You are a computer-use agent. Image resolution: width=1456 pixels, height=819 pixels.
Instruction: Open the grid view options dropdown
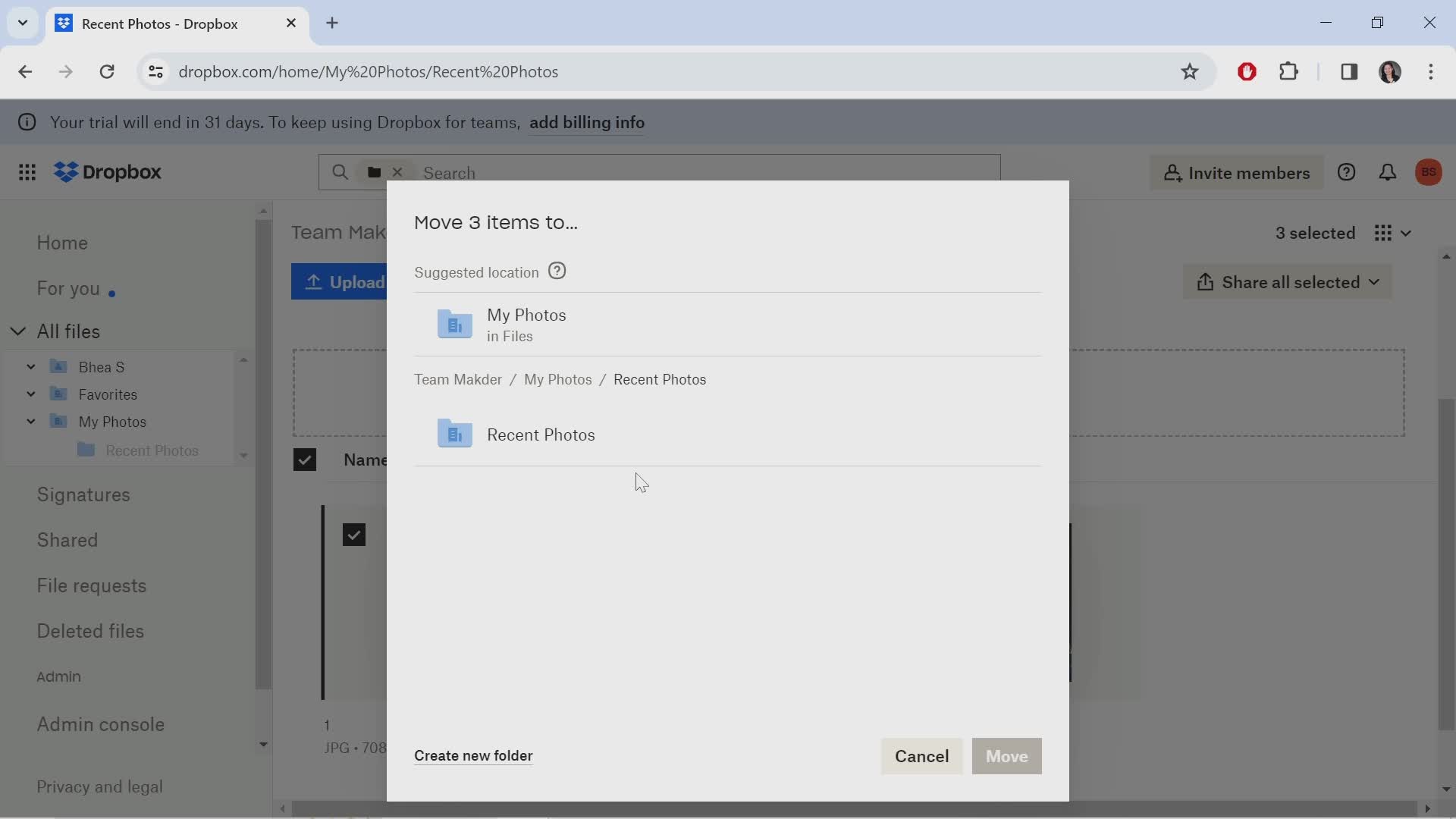pos(1393,233)
